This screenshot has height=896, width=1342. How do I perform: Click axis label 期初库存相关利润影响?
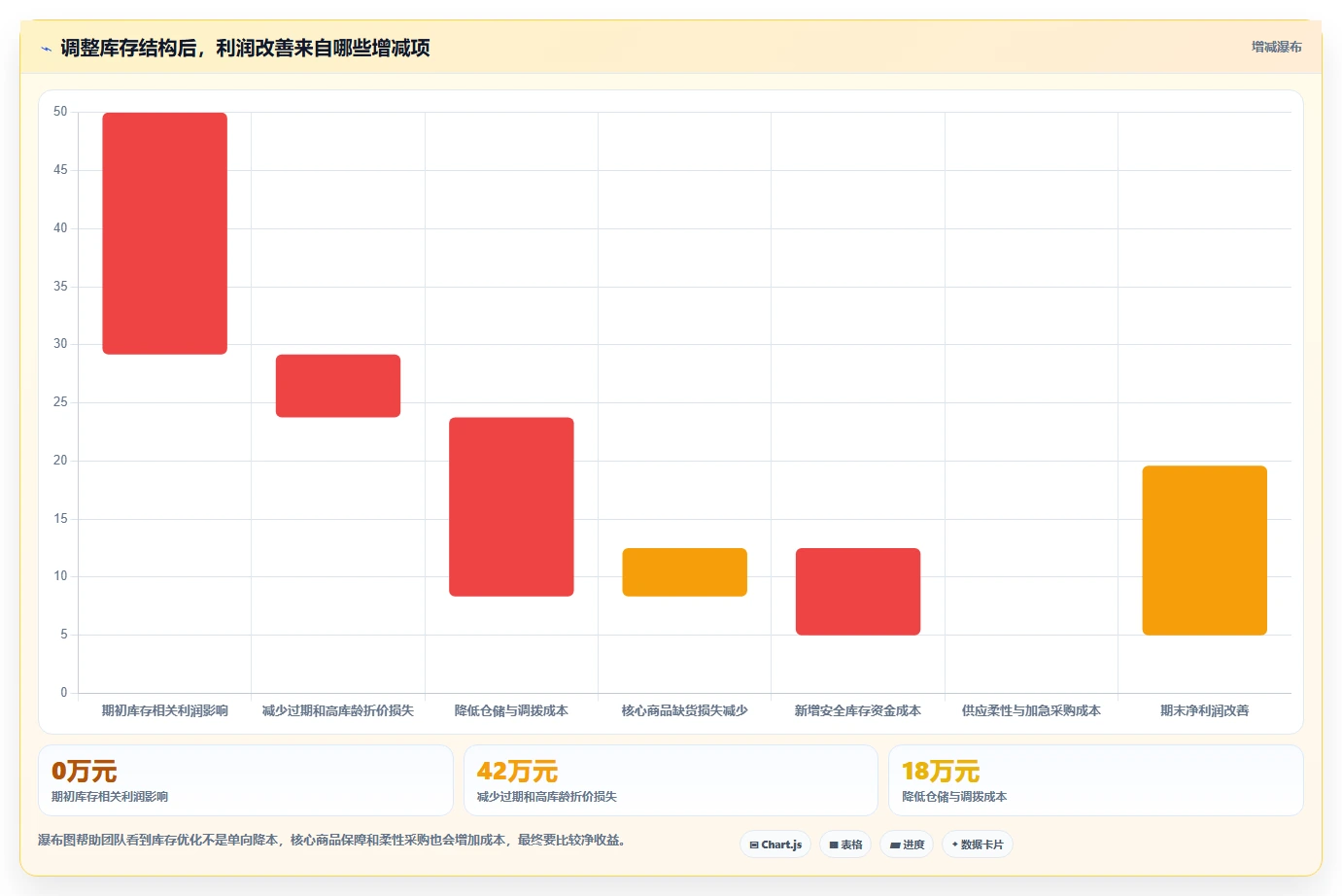point(165,710)
